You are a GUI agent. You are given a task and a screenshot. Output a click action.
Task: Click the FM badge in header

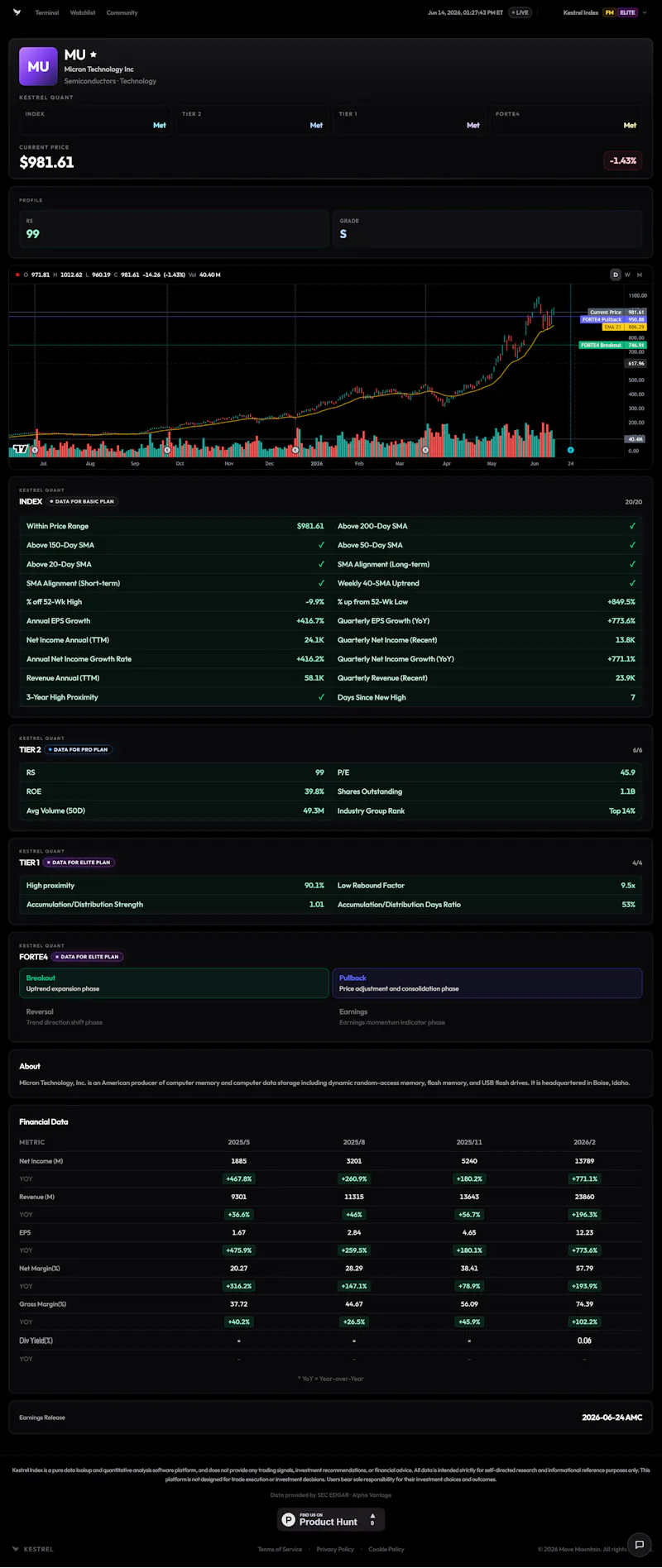pos(610,12)
